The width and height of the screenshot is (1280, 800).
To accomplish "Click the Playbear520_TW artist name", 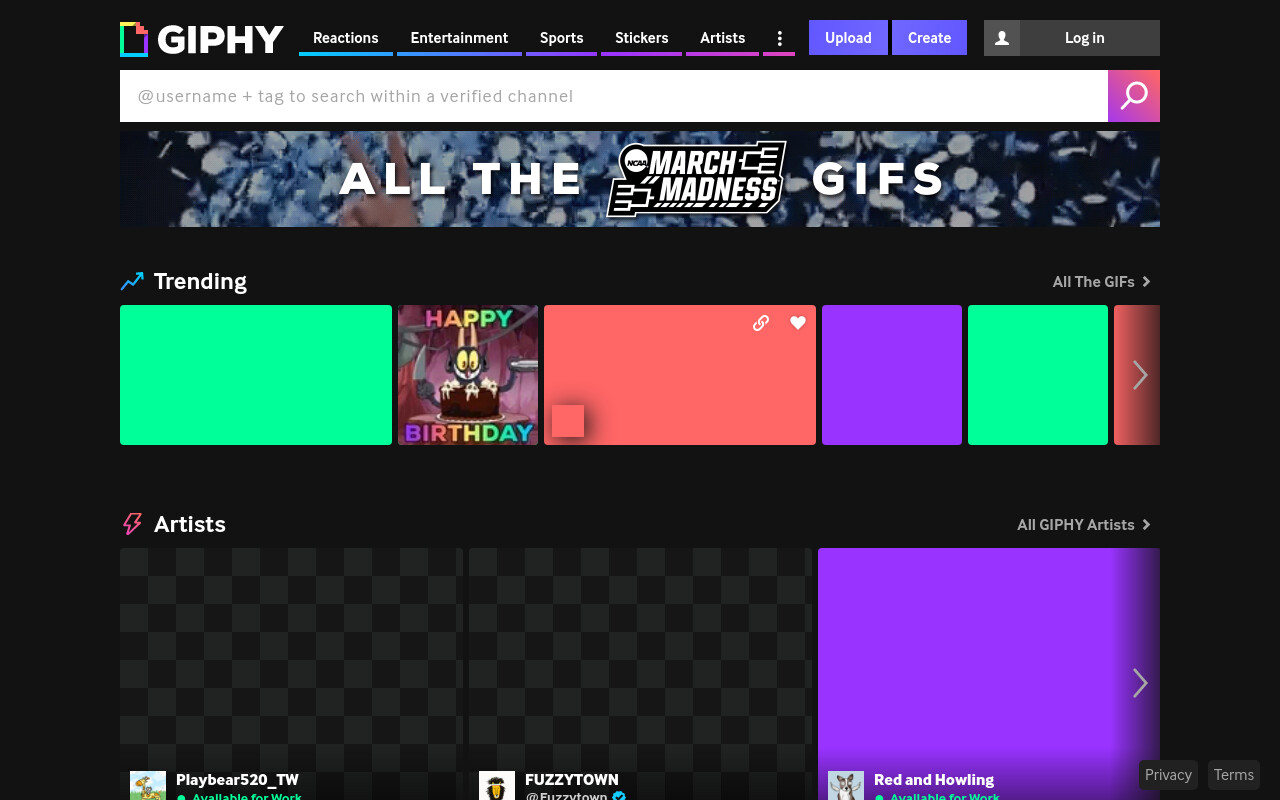I will tap(237, 780).
